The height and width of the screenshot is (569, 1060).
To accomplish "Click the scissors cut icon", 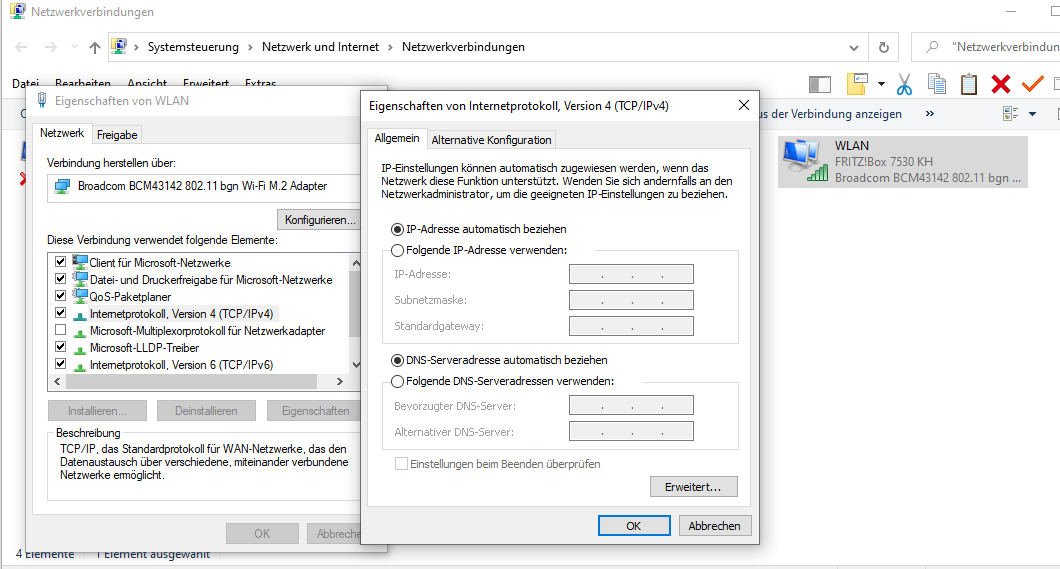I will click(905, 84).
